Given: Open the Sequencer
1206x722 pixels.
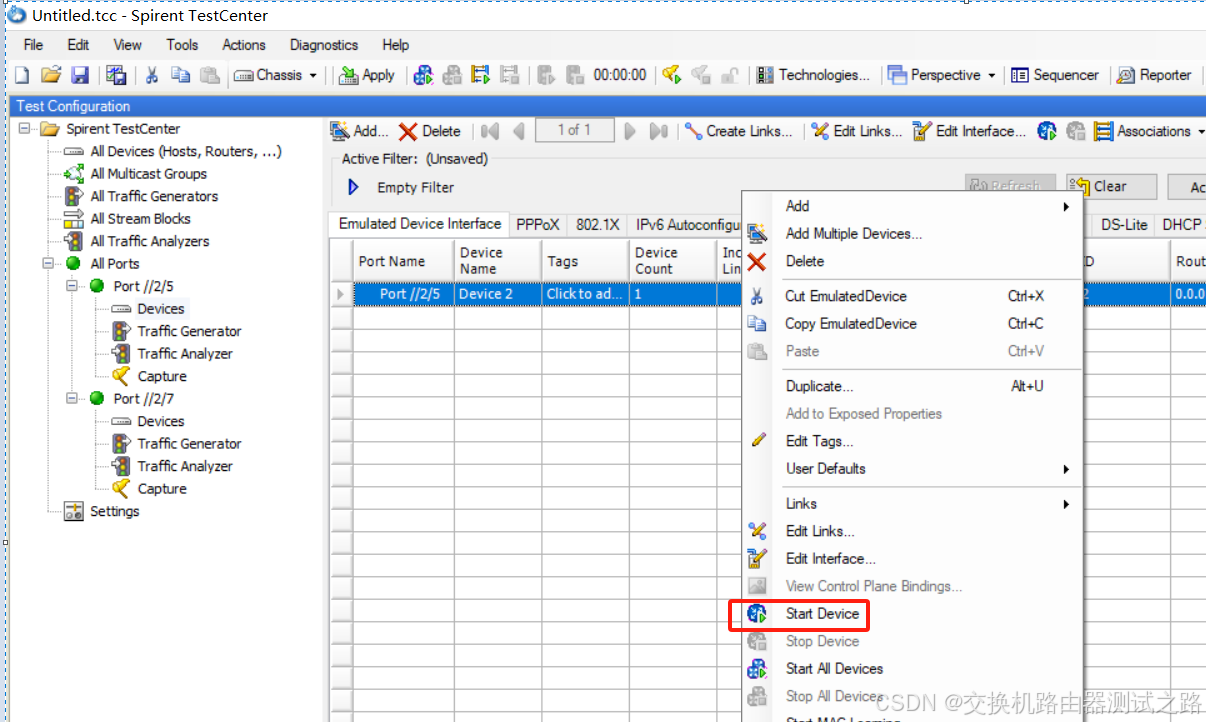Looking at the screenshot, I should tap(1054, 75).
